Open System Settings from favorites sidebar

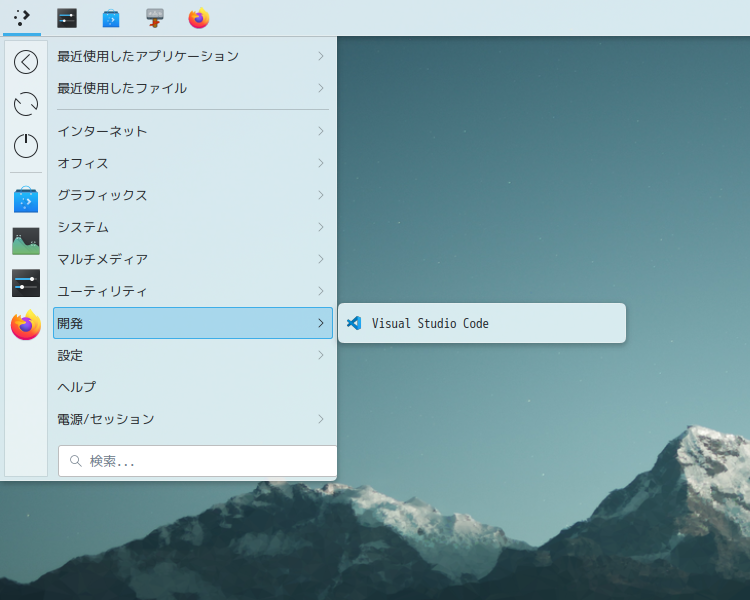[x=26, y=283]
